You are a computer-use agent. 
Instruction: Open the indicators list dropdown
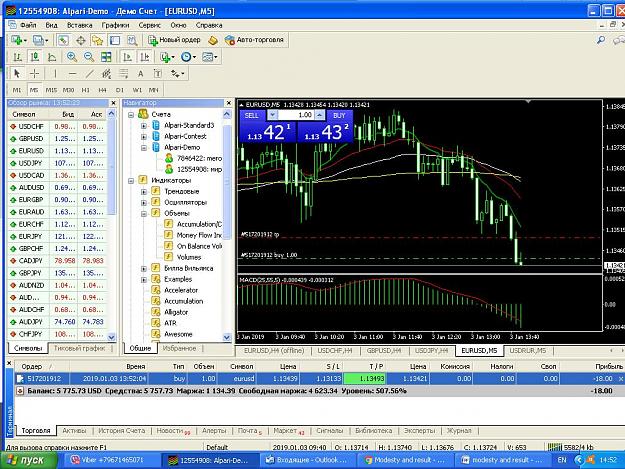pyautogui.click(x=167, y=57)
